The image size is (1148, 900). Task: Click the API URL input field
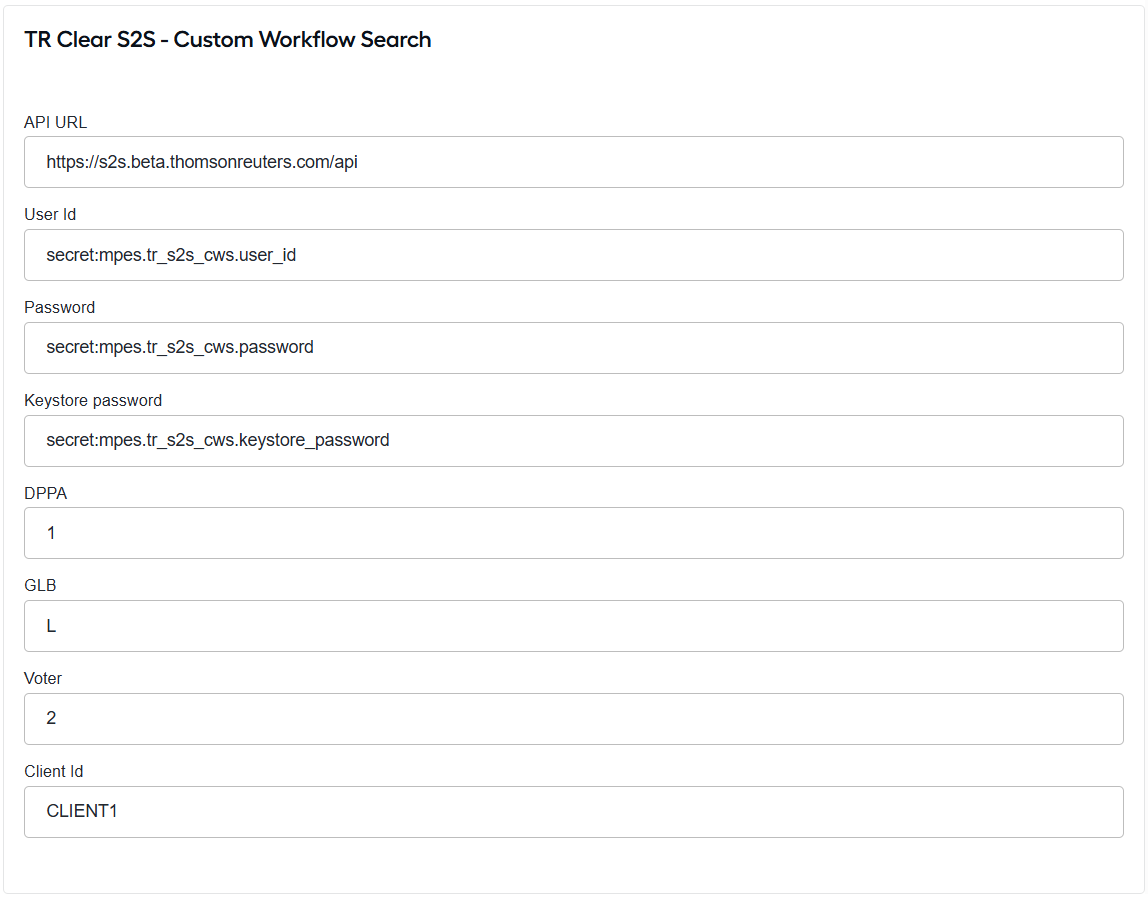tap(573, 162)
